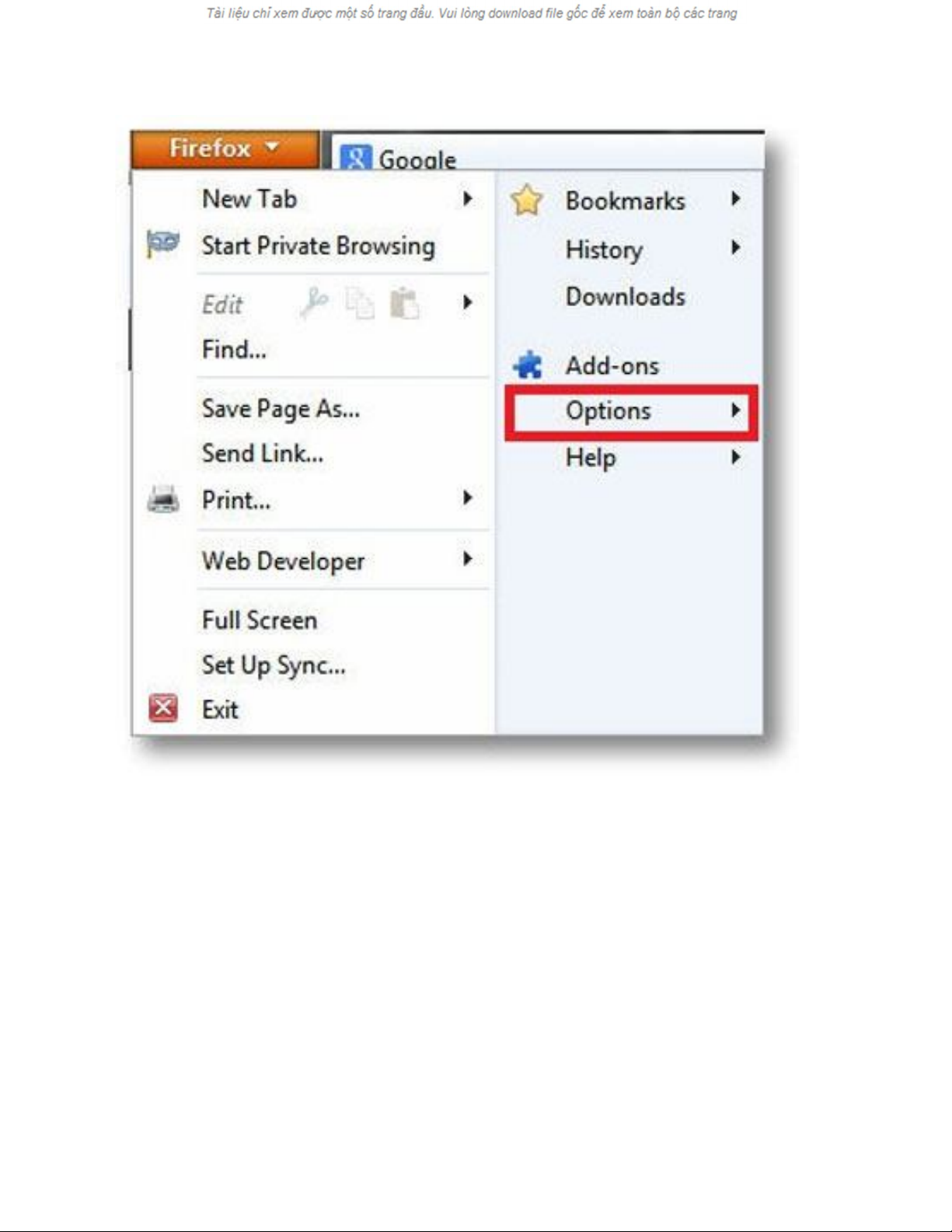Expand the New Tab submenu arrow
This screenshot has width=952, height=1232.
coord(467,199)
